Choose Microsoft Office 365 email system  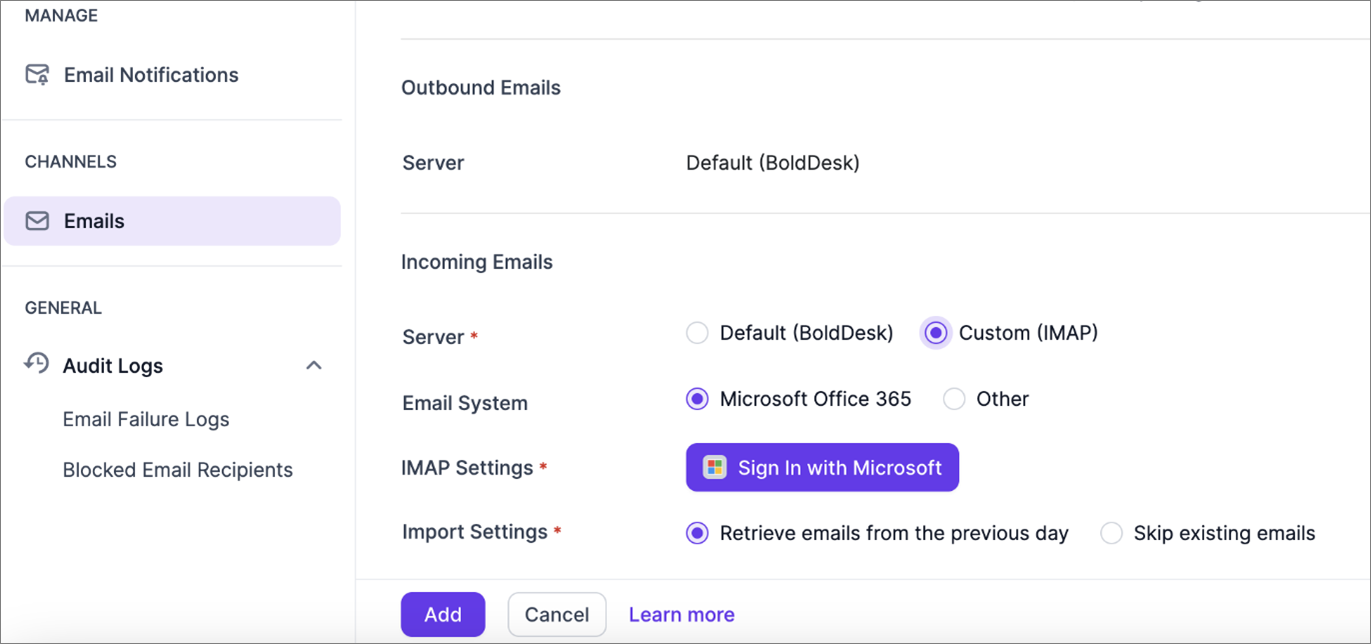697,399
